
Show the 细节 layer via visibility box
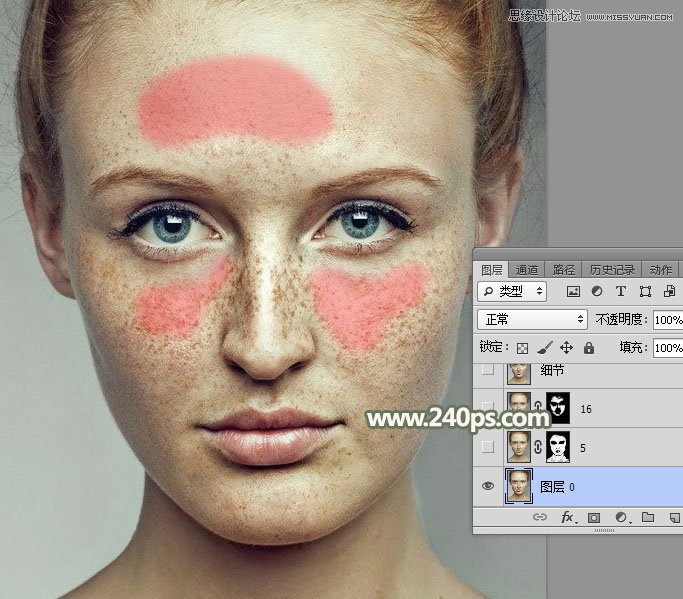pyautogui.click(x=488, y=371)
